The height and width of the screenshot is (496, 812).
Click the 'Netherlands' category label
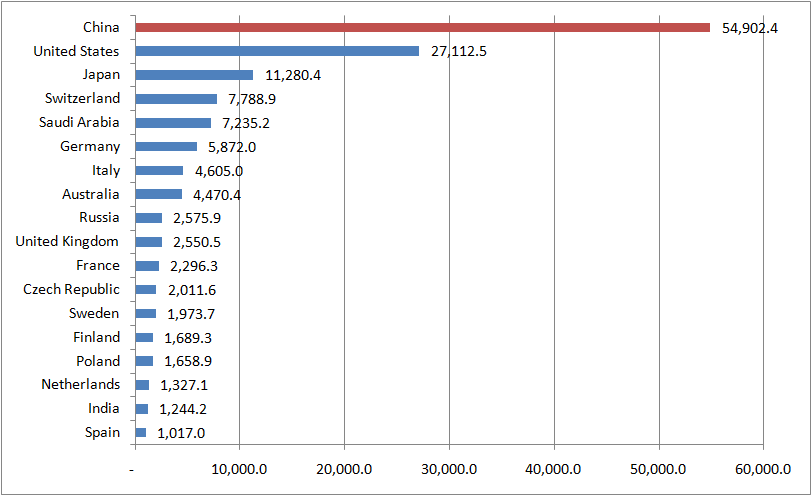click(x=81, y=384)
